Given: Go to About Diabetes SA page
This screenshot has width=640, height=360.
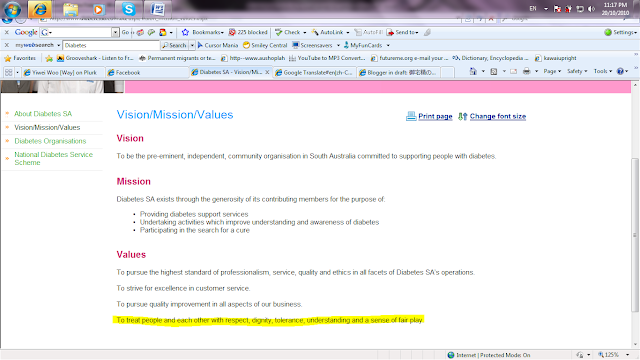Looking at the screenshot, I should [x=43, y=114].
